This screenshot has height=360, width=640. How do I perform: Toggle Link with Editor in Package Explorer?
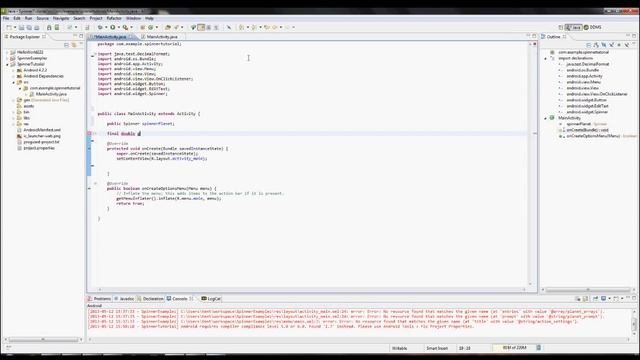74,45
